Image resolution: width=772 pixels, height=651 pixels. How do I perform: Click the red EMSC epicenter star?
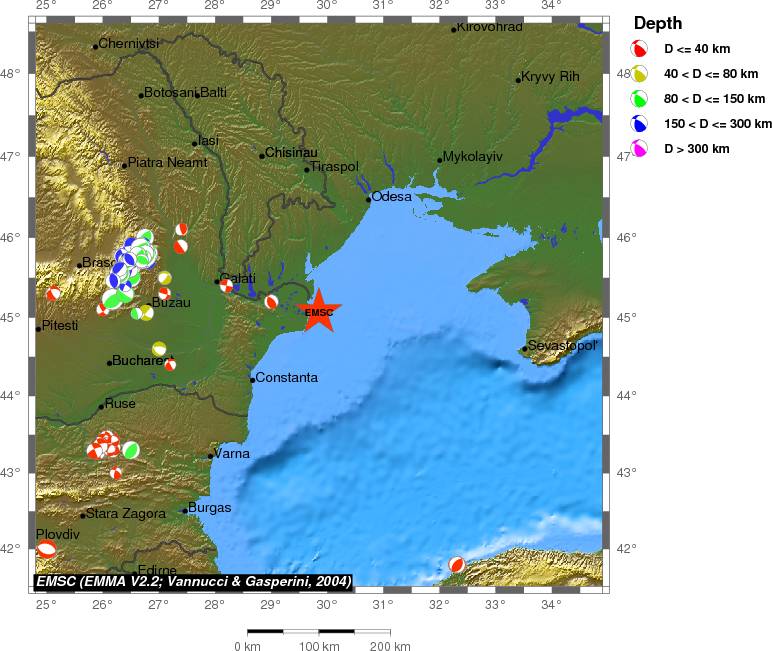[x=319, y=311]
